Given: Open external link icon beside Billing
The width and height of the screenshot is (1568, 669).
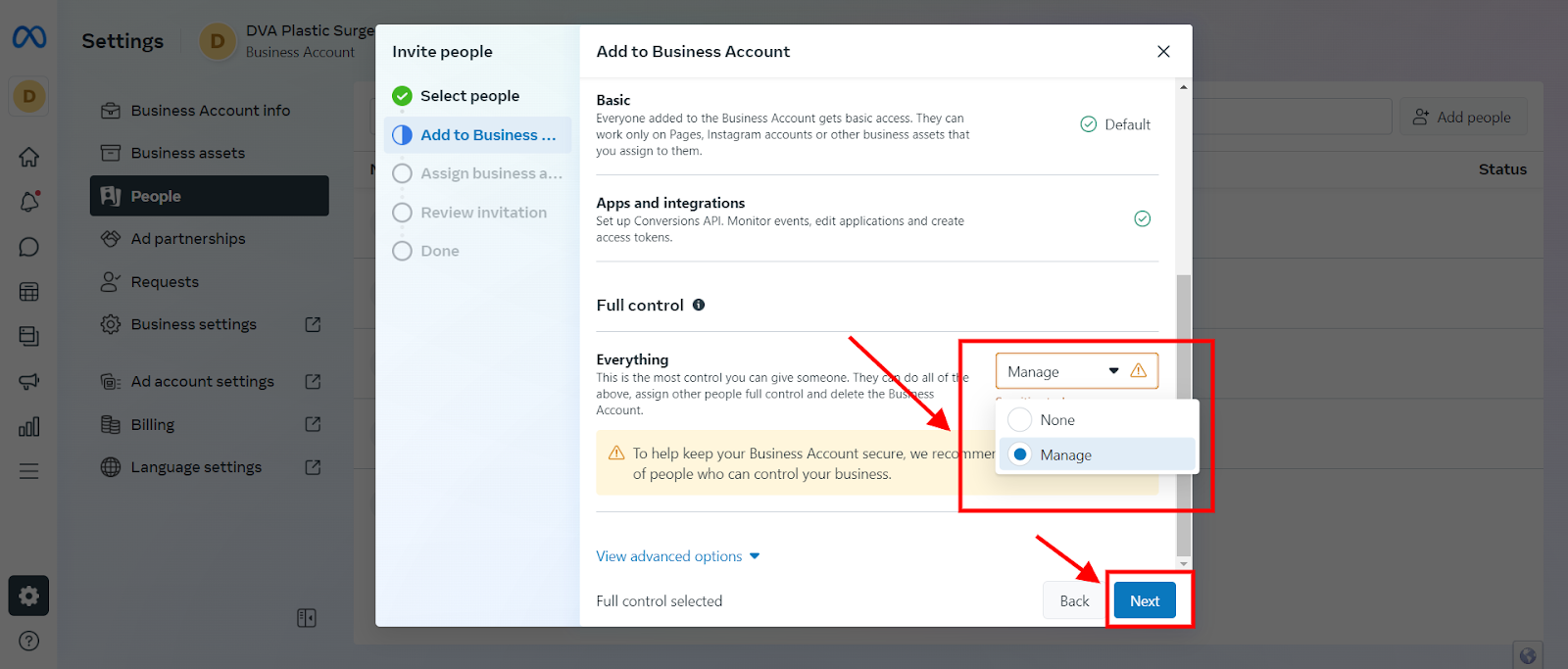Looking at the screenshot, I should click(314, 424).
